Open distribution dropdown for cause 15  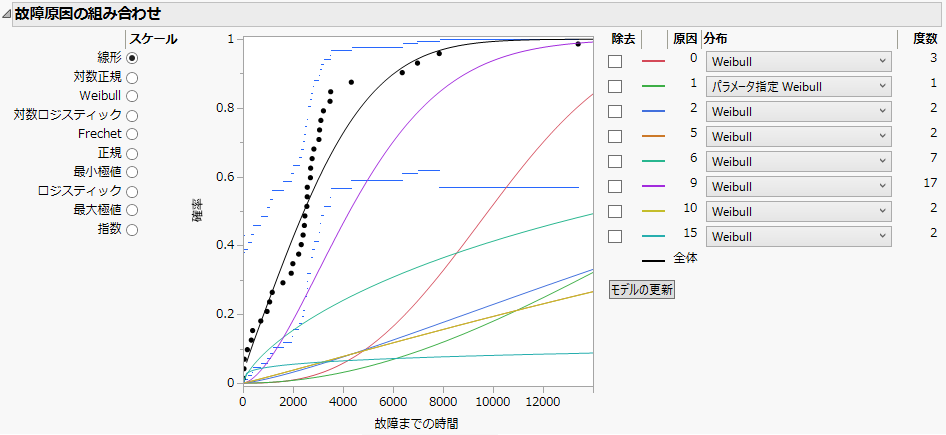[x=799, y=237]
